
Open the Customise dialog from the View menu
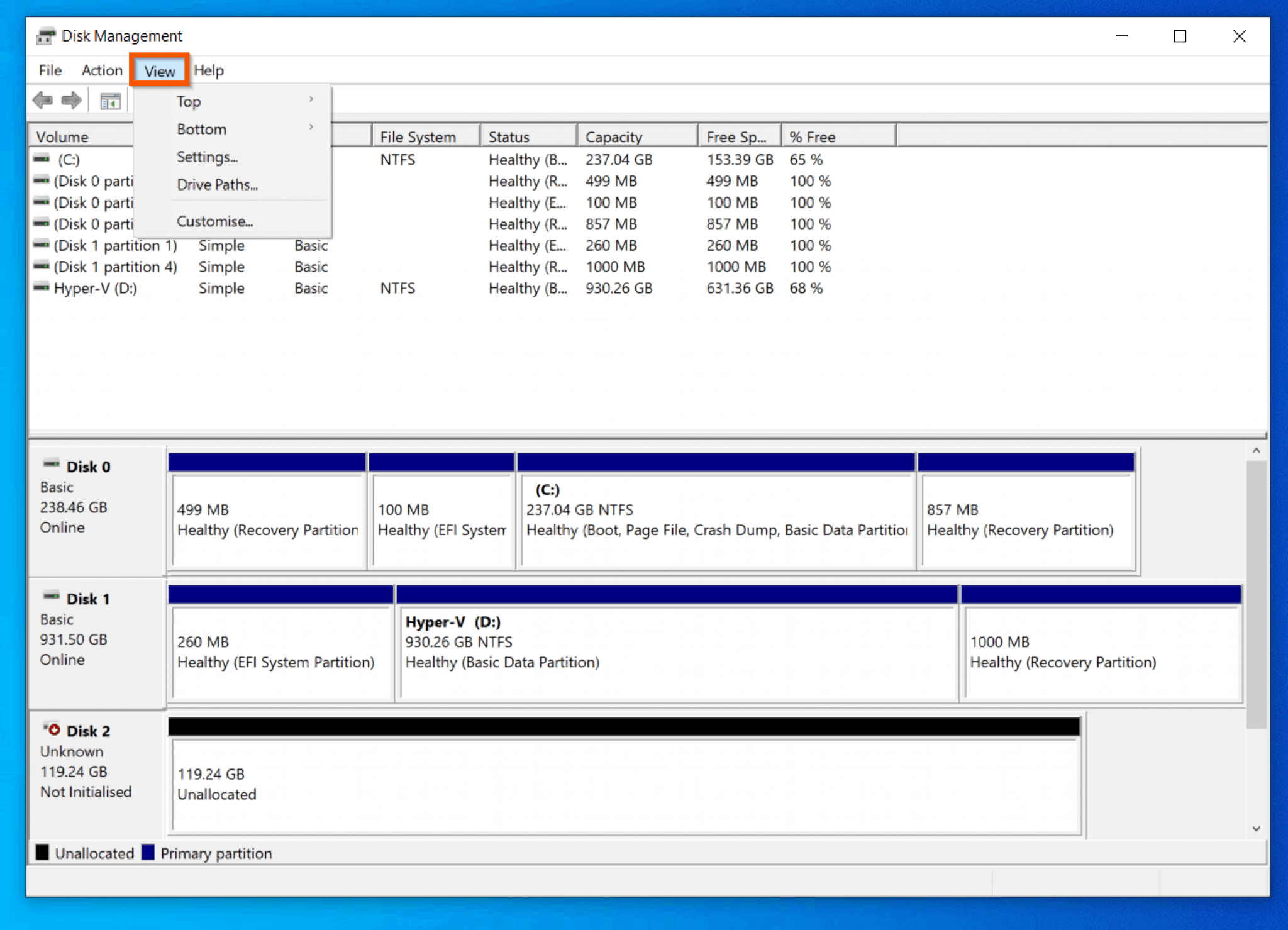[x=214, y=221]
